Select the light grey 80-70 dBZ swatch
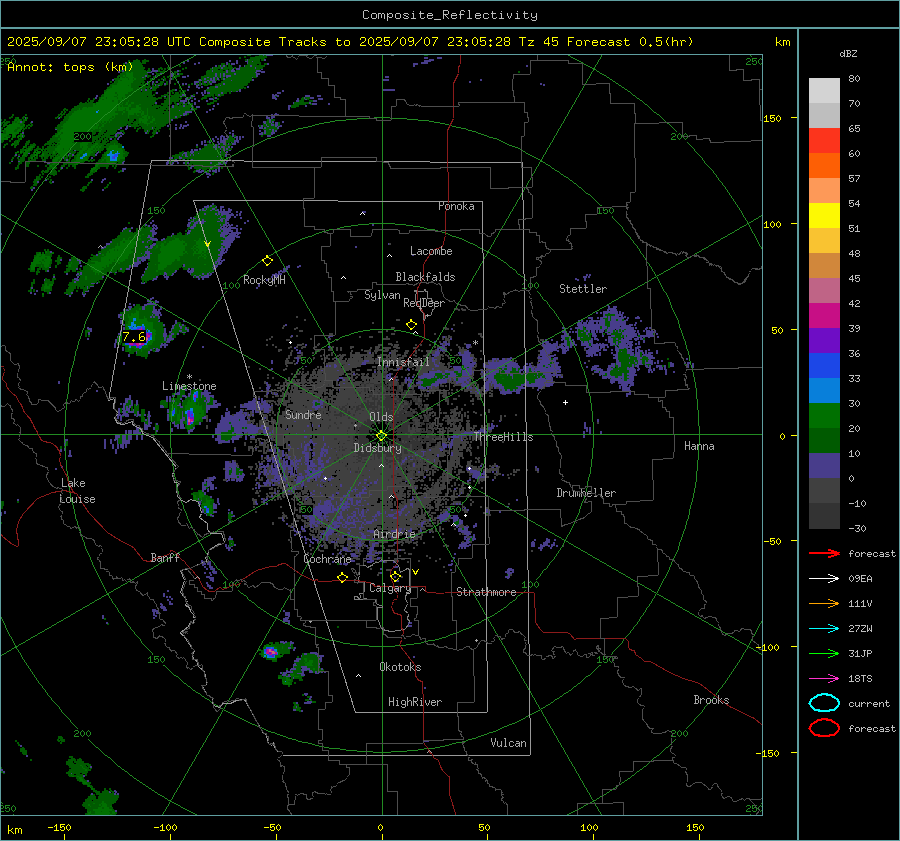Screen dimensions: 900x841 824,91
